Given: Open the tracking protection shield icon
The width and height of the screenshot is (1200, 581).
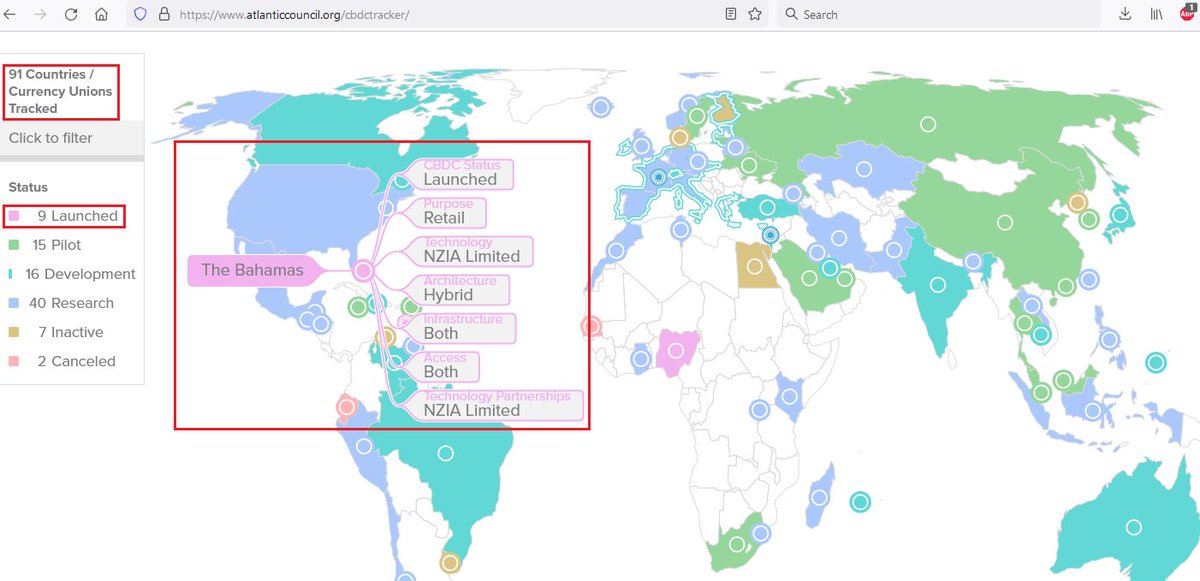Looking at the screenshot, I should pos(140,14).
